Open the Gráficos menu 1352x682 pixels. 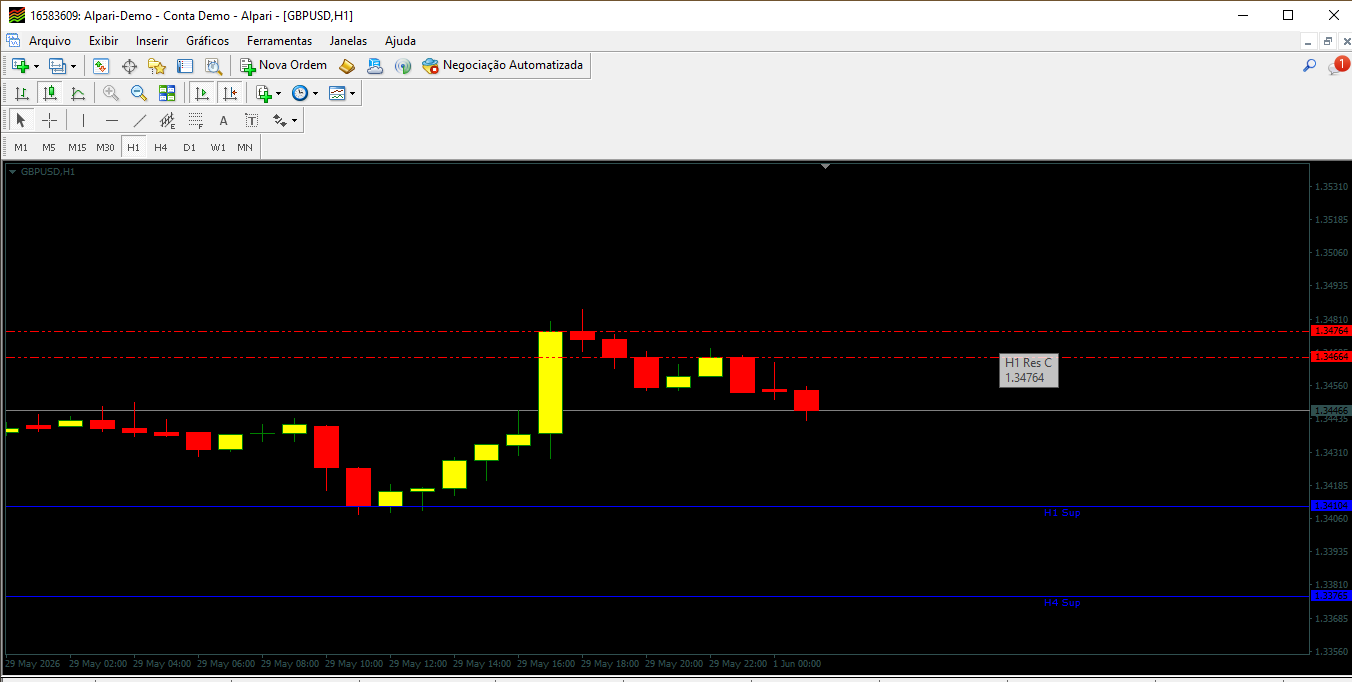207,41
